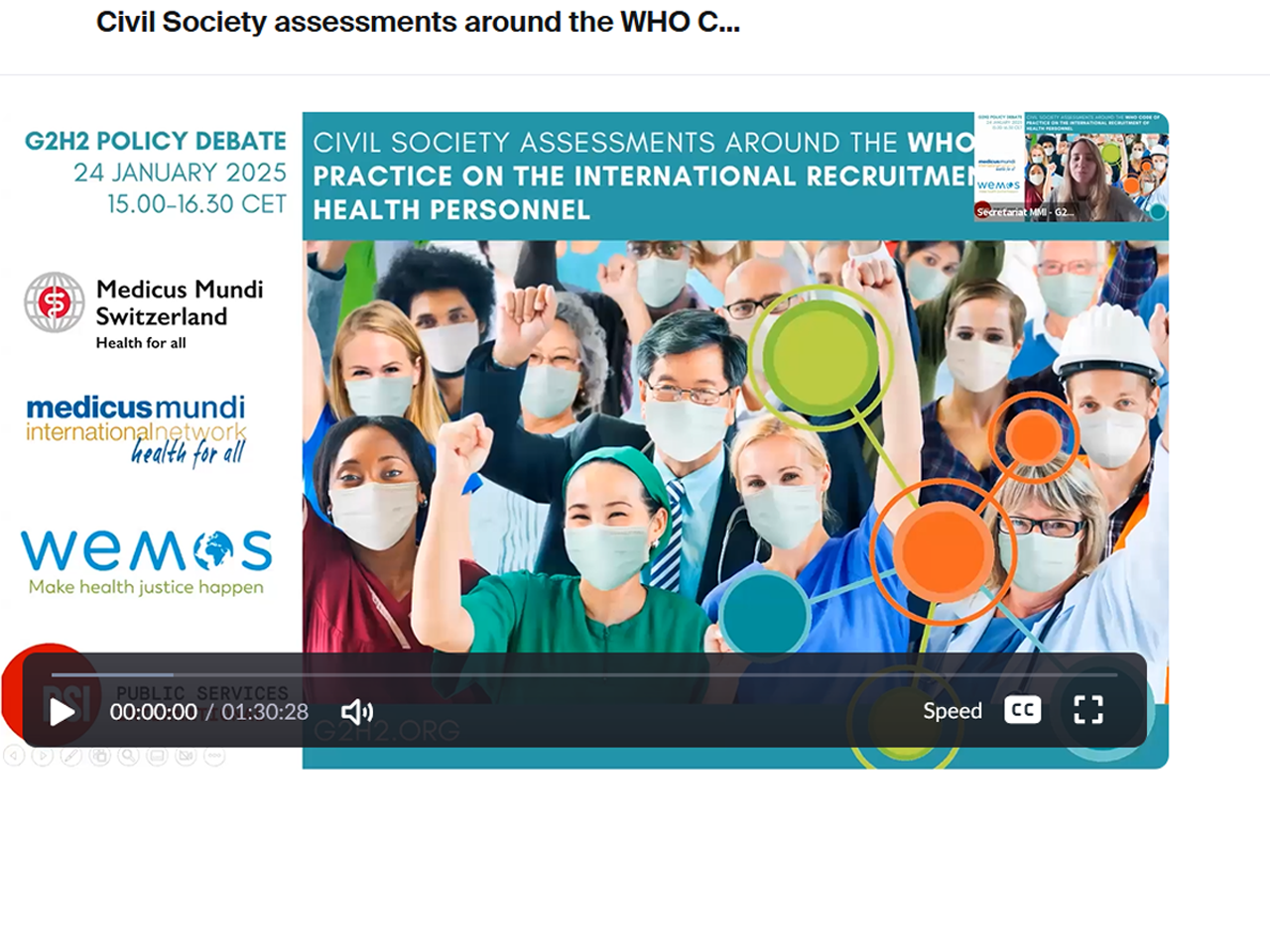Enter fullscreen mode

[1087, 710]
